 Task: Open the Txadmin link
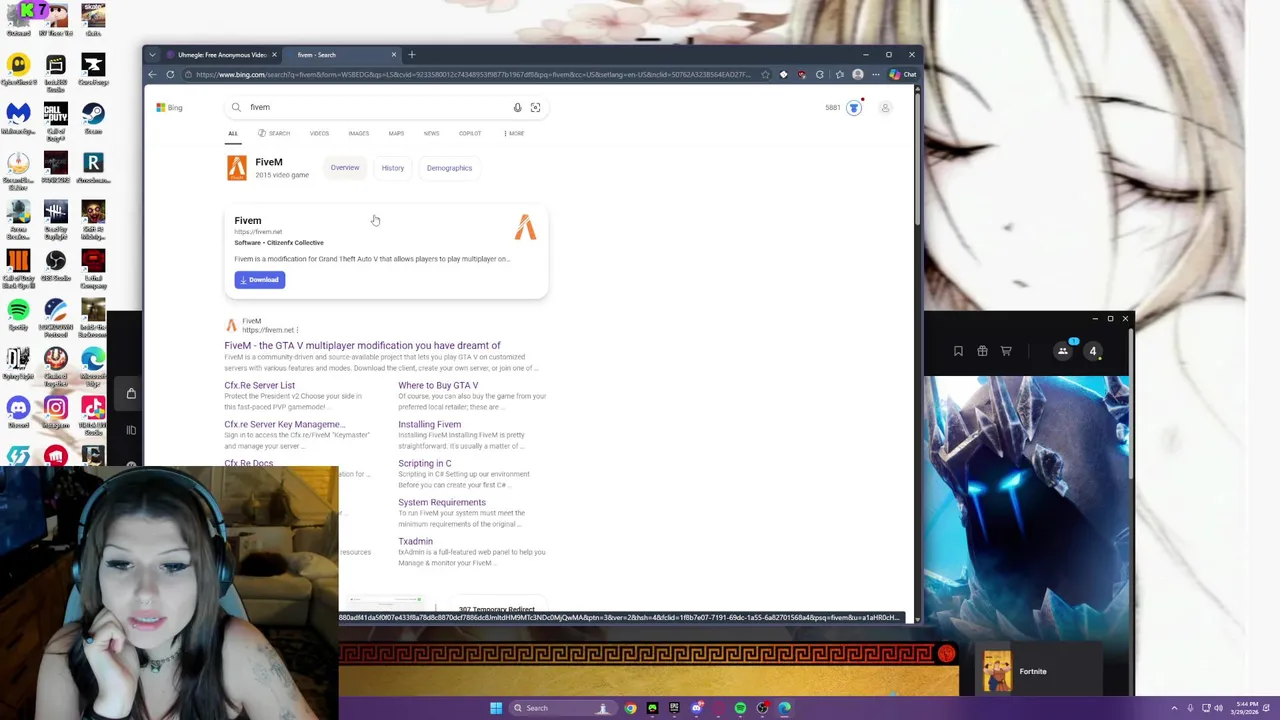click(415, 541)
